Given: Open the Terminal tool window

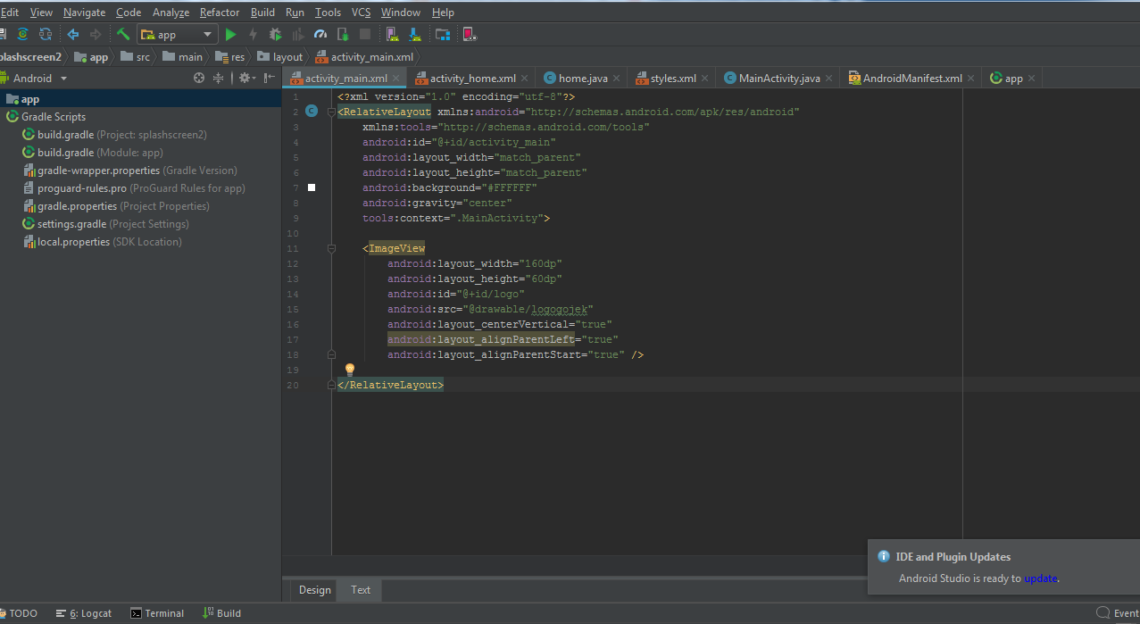Looking at the screenshot, I should tap(157, 613).
